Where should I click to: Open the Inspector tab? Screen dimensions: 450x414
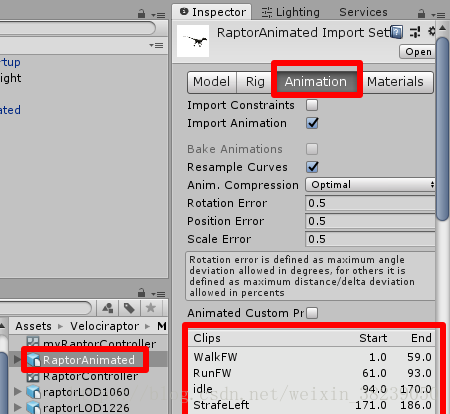tap(212, 12)
